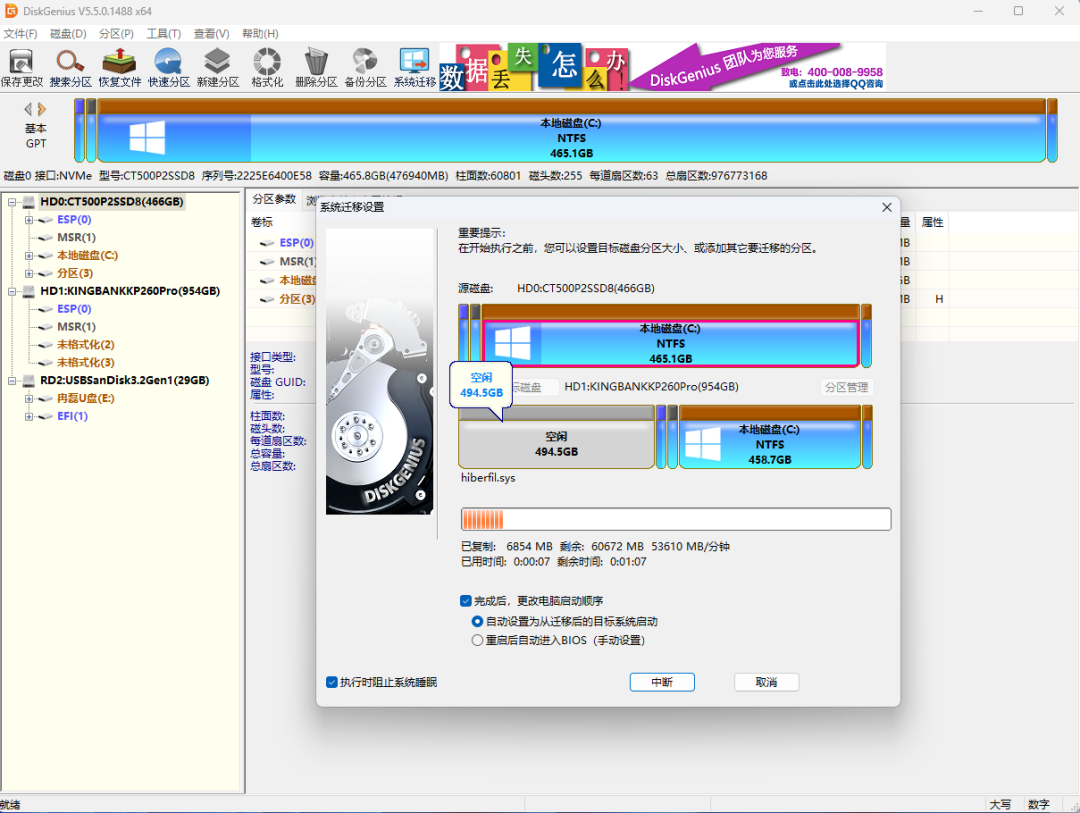Open the 磁盘(D) menu

pos(68,34)
